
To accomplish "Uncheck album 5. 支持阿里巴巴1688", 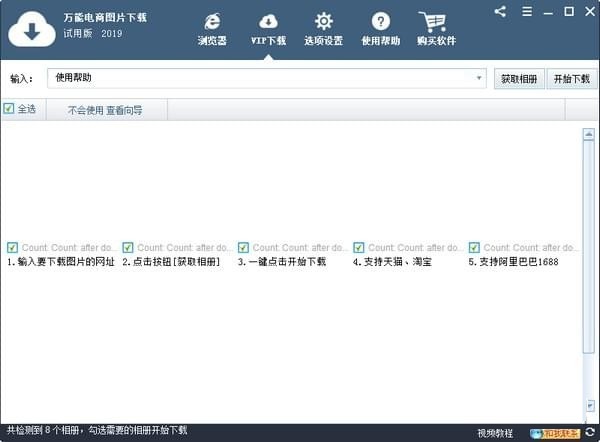I will pyautogui.click(x=474, y=248).
